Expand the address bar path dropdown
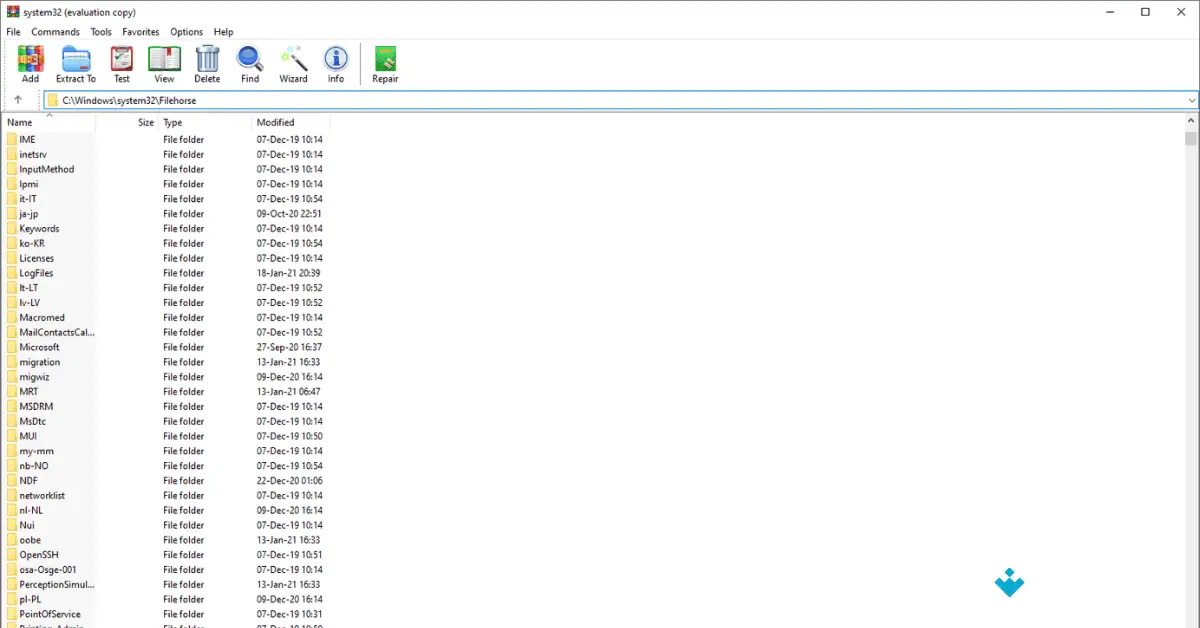This screenshot has width=1200, height=628. tap(1190, 100)
